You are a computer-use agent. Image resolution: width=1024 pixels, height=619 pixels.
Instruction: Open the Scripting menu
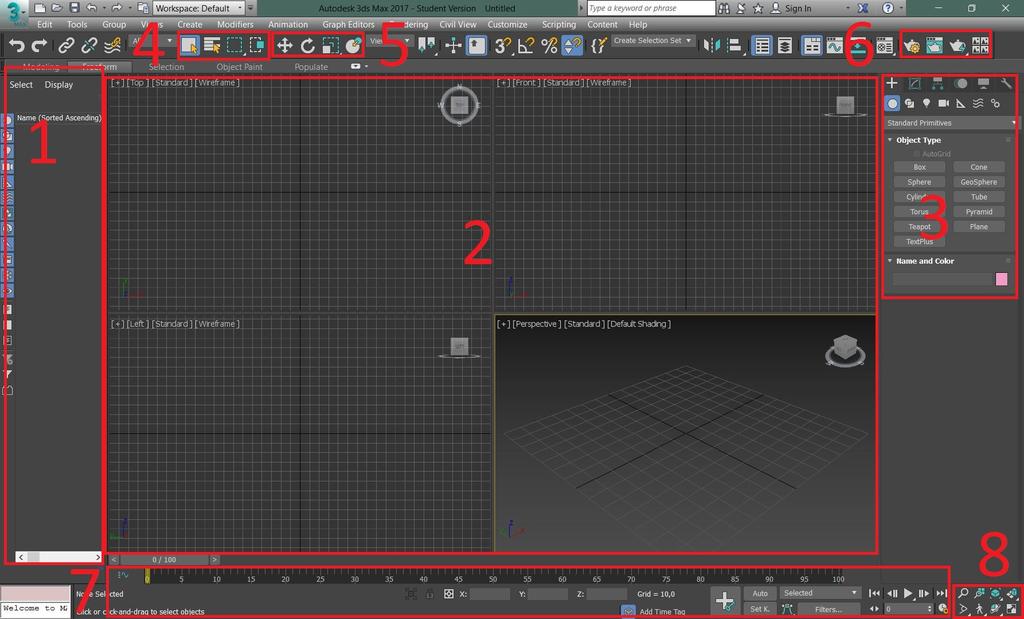(559, 24)
